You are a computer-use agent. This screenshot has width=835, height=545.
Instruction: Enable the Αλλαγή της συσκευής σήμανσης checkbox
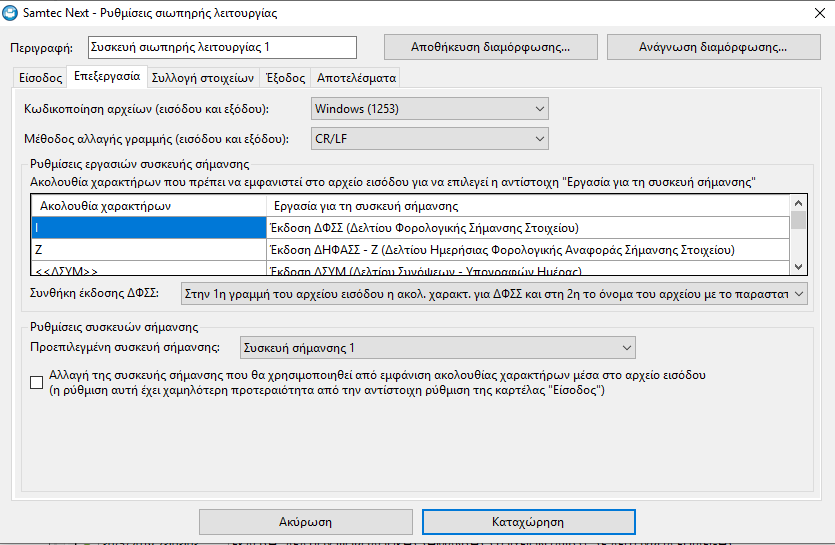tap(37, 383)
